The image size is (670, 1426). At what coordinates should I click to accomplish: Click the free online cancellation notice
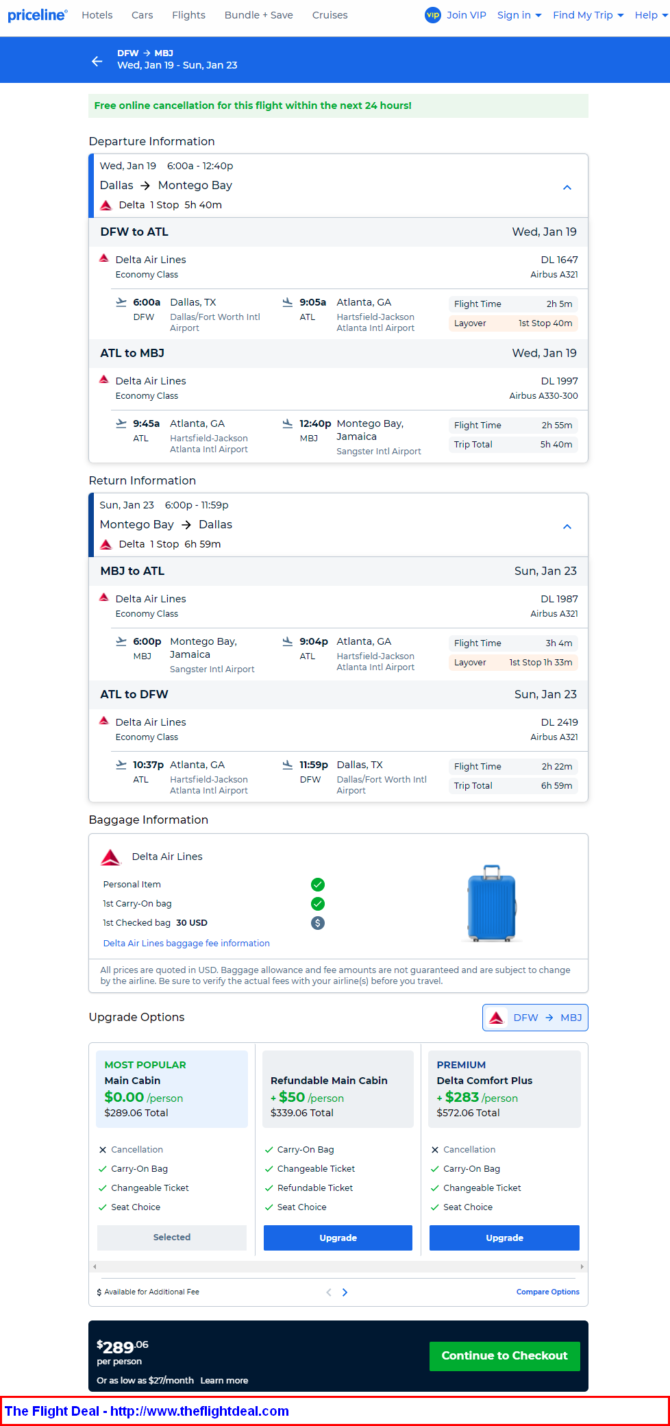click(338, 105)
